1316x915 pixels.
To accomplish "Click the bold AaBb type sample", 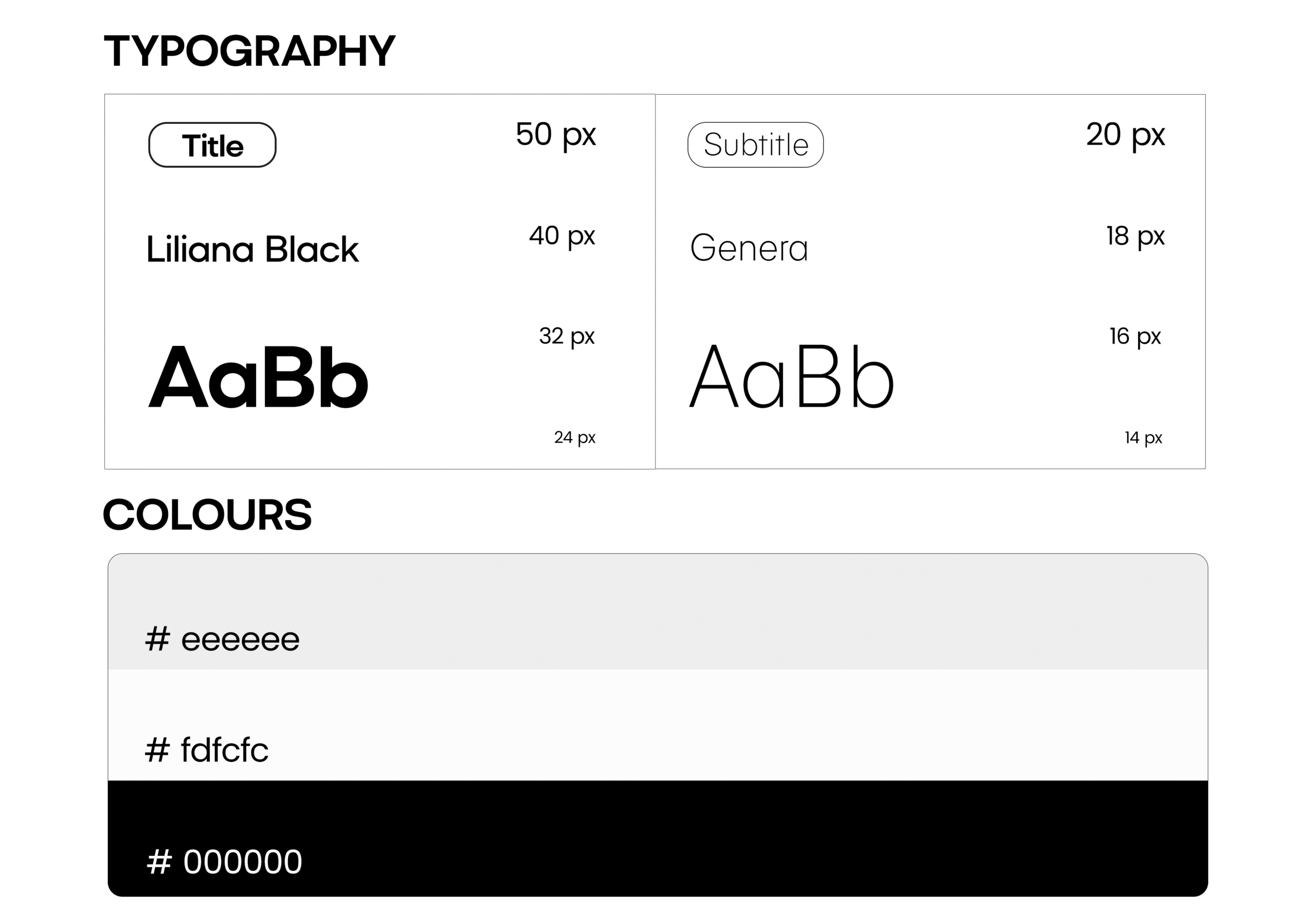I will tap(258, 377).
